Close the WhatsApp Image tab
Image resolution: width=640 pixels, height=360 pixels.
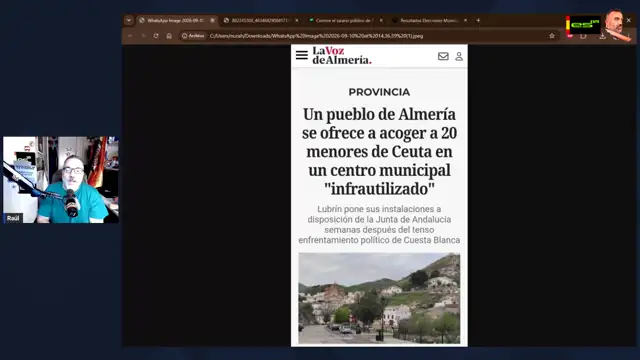tap(213, 20)
